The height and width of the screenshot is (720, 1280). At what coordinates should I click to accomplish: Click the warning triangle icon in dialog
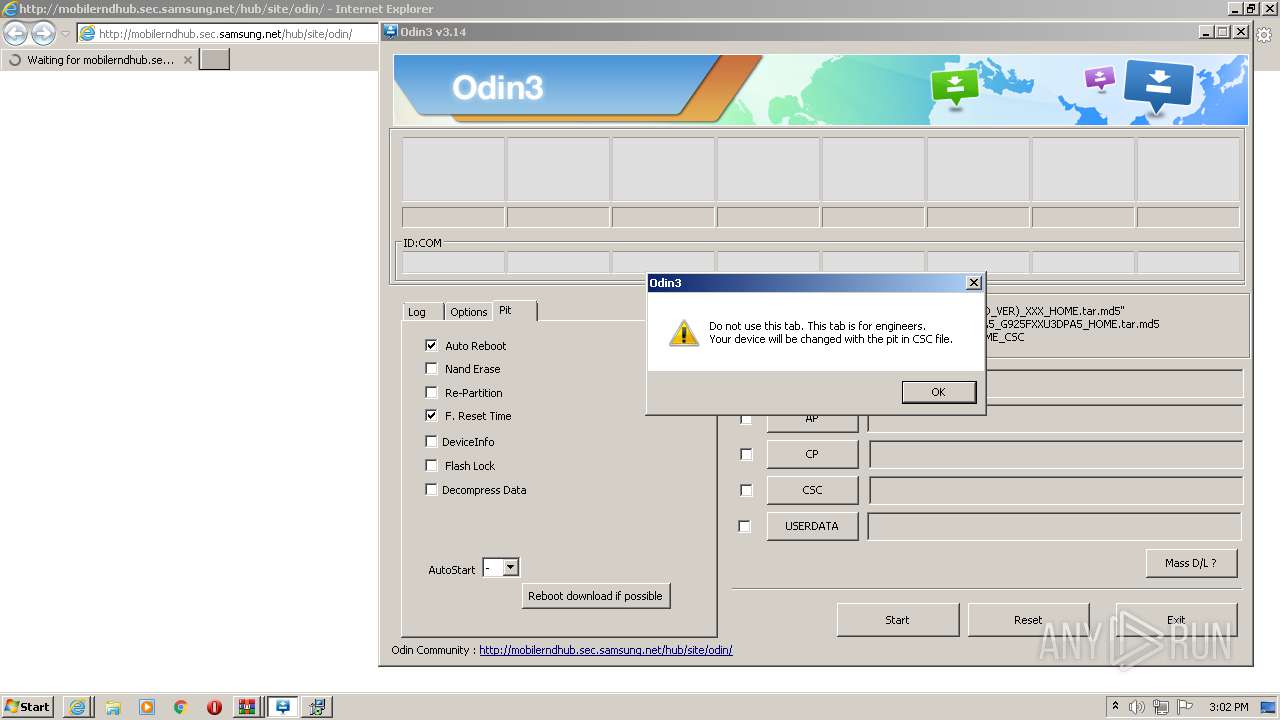(684, 333)
